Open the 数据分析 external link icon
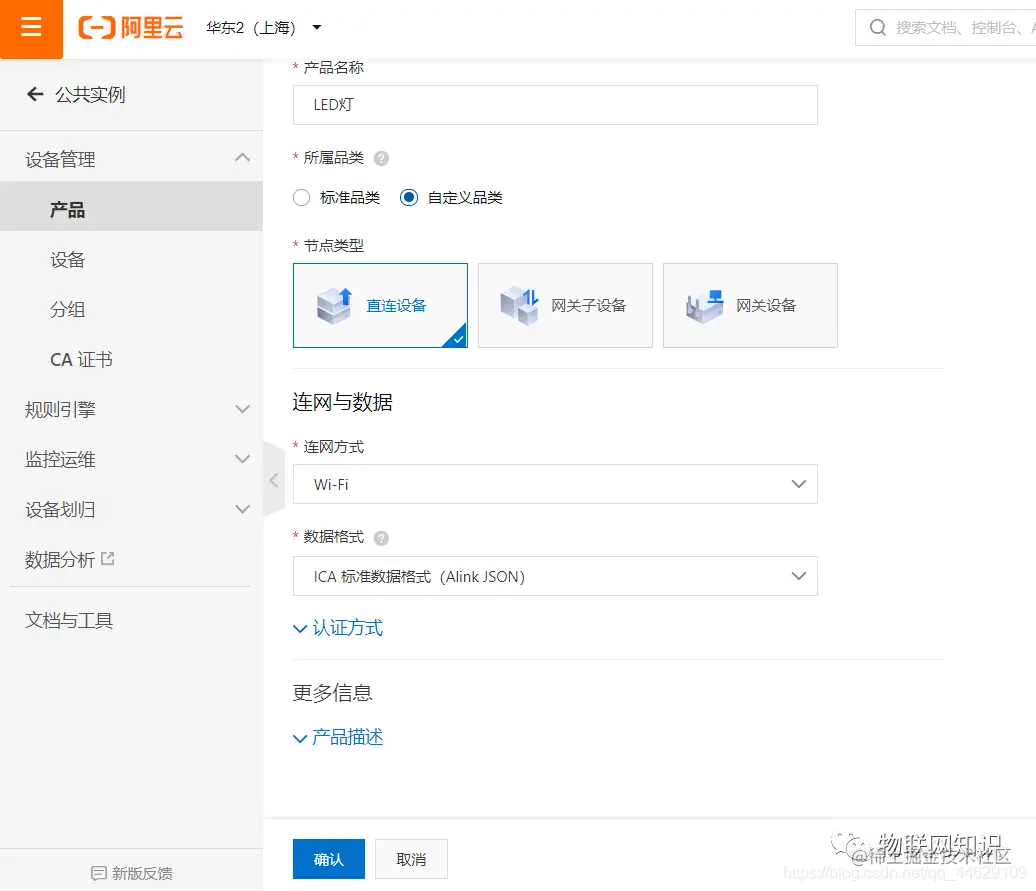 [110, 558]
